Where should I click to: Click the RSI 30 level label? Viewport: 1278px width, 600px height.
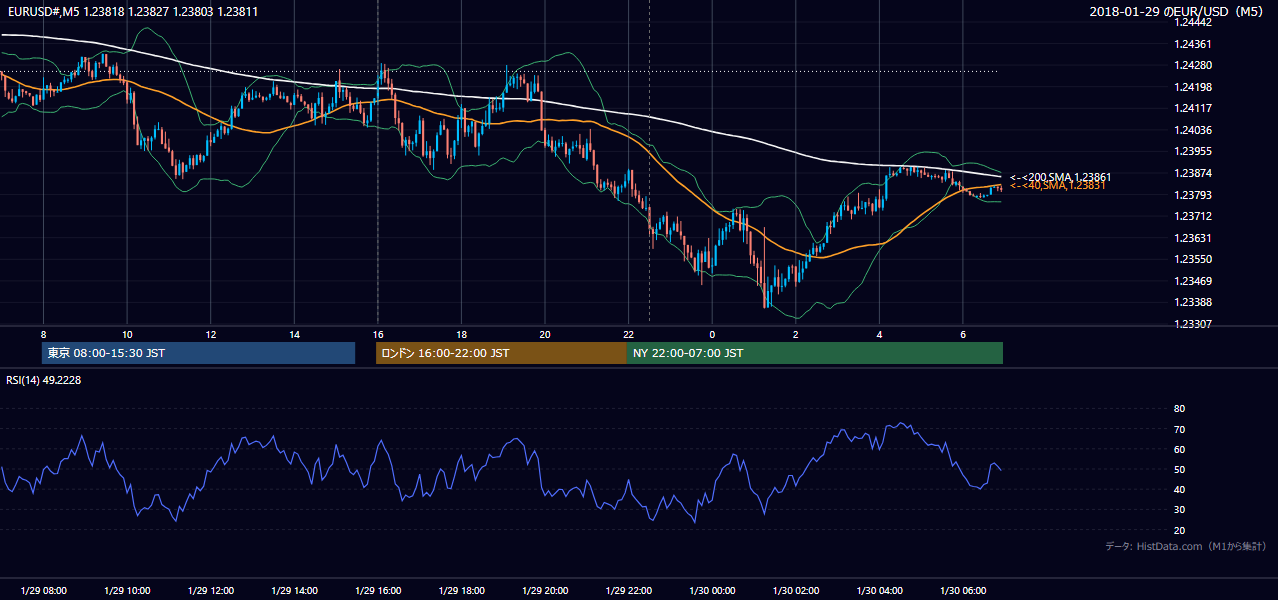(1180, 510)
